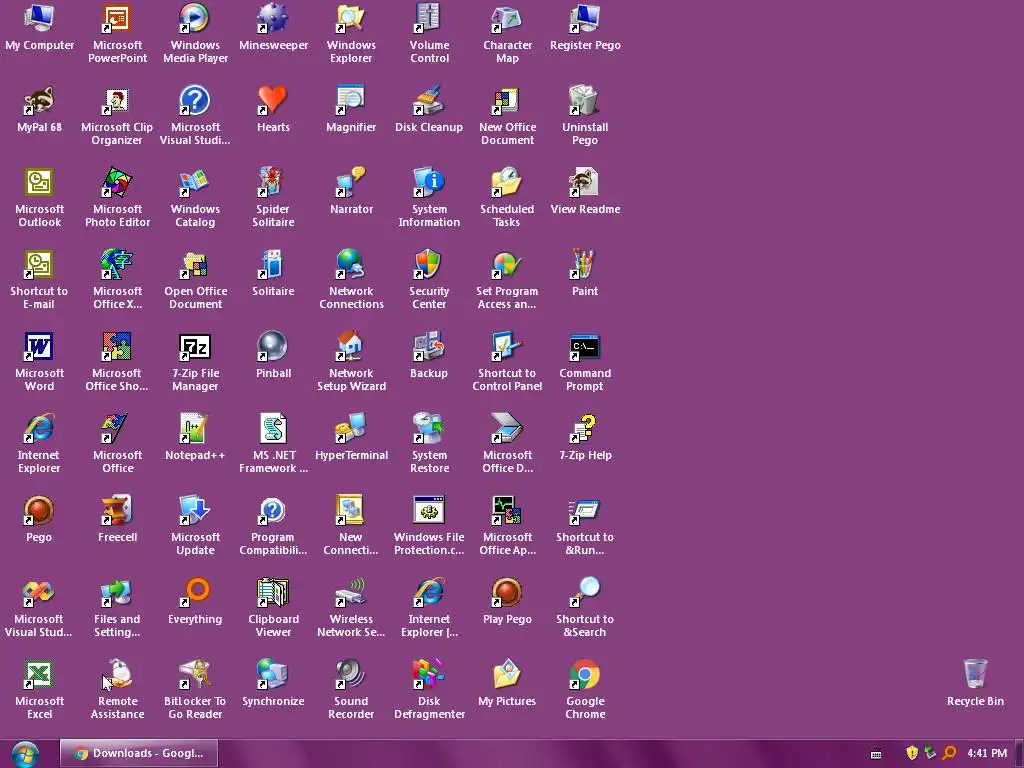The width and height of the screenshot is (1024, 768).
Task: Open the System Information icon
Action: pos(429,183)
